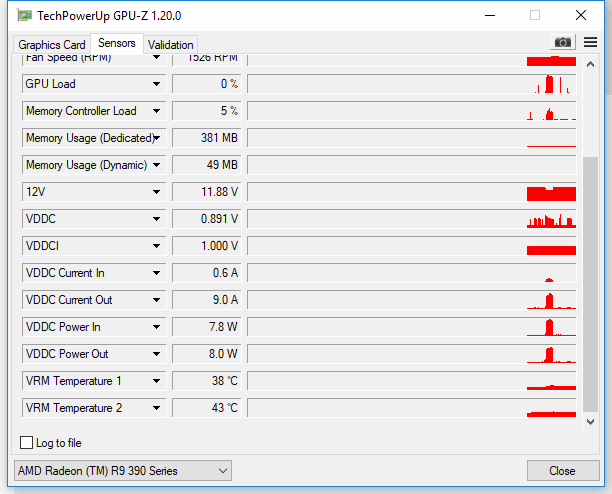Click the 0.891 V reading
Image resolution: width=612 pixels, height=494 pixels.
207,219
